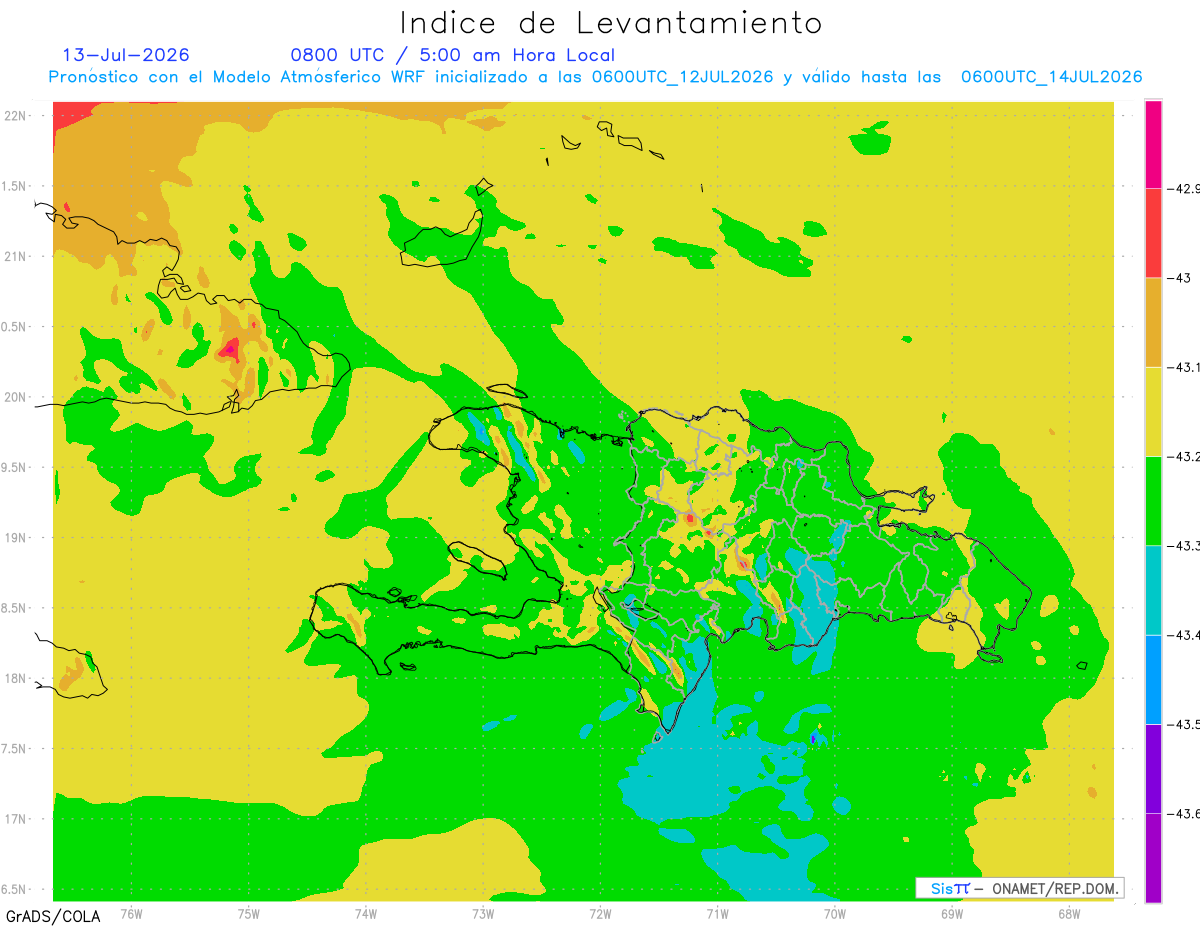The image size is (1200, 927).
Task: Click the '9.5N' latitude label
Action: pyautogui.click(x=15, y=467)
